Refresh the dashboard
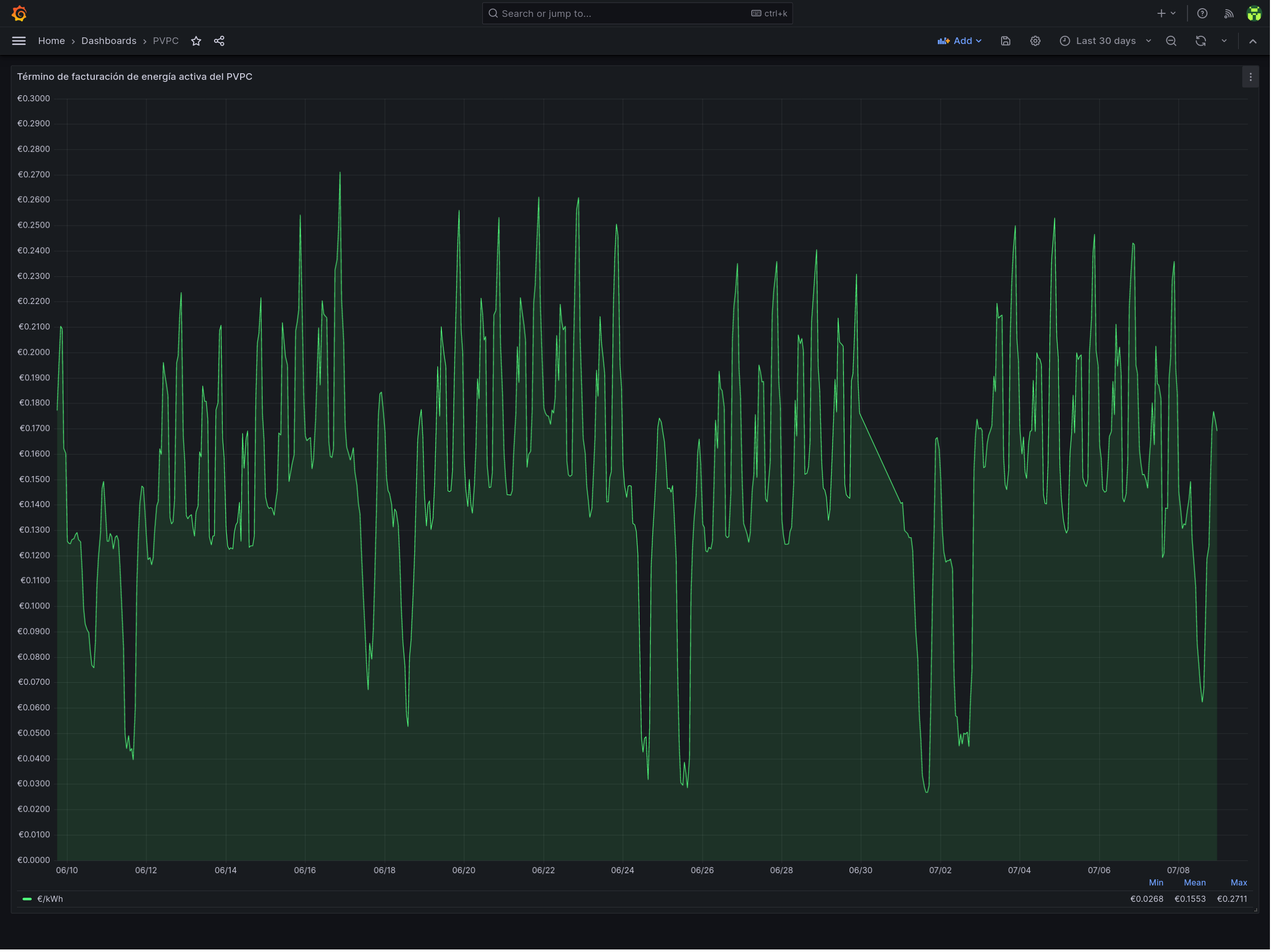Screen dimensions: 1273x952 coord(1200,41)
